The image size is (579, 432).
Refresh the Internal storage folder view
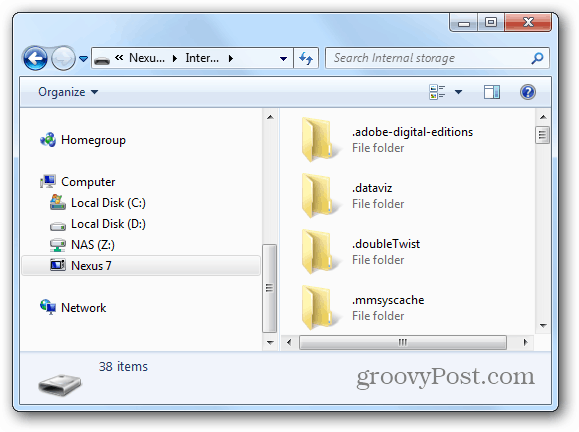point(306,58)
